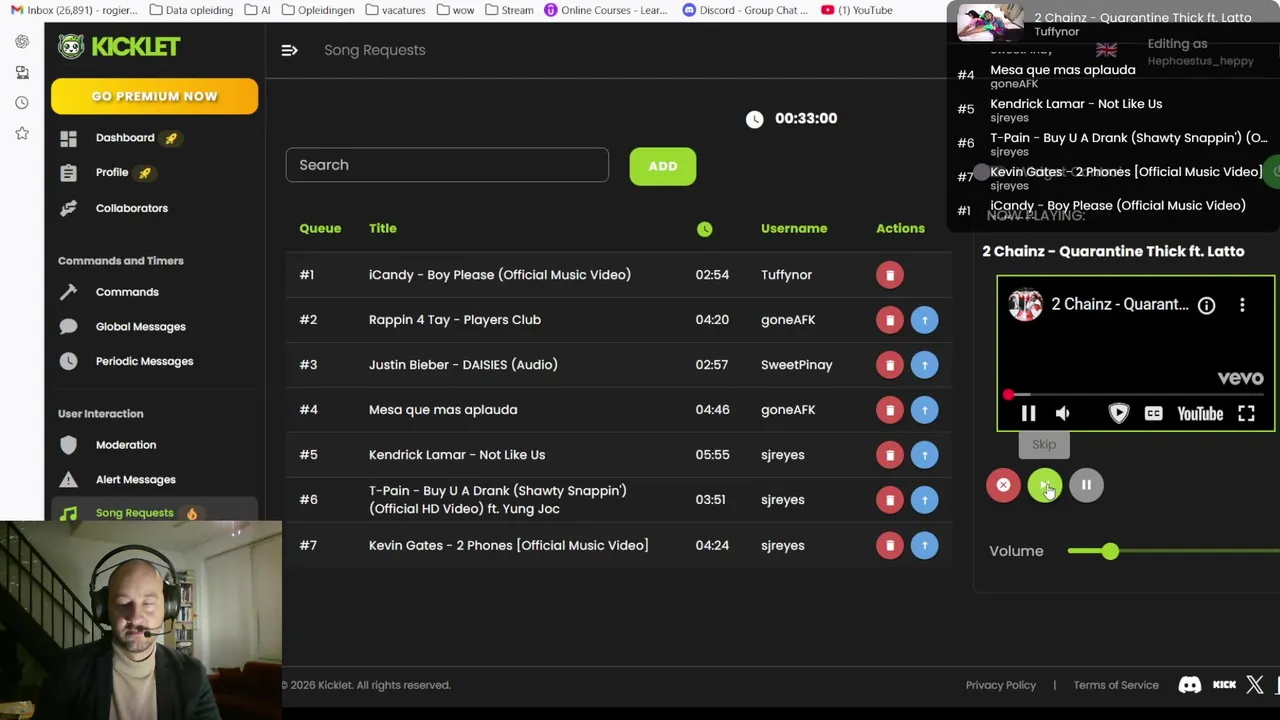1280x720 pixels.
Task: Open the Stream bookmark folder
Action: [x=509, y=10]
